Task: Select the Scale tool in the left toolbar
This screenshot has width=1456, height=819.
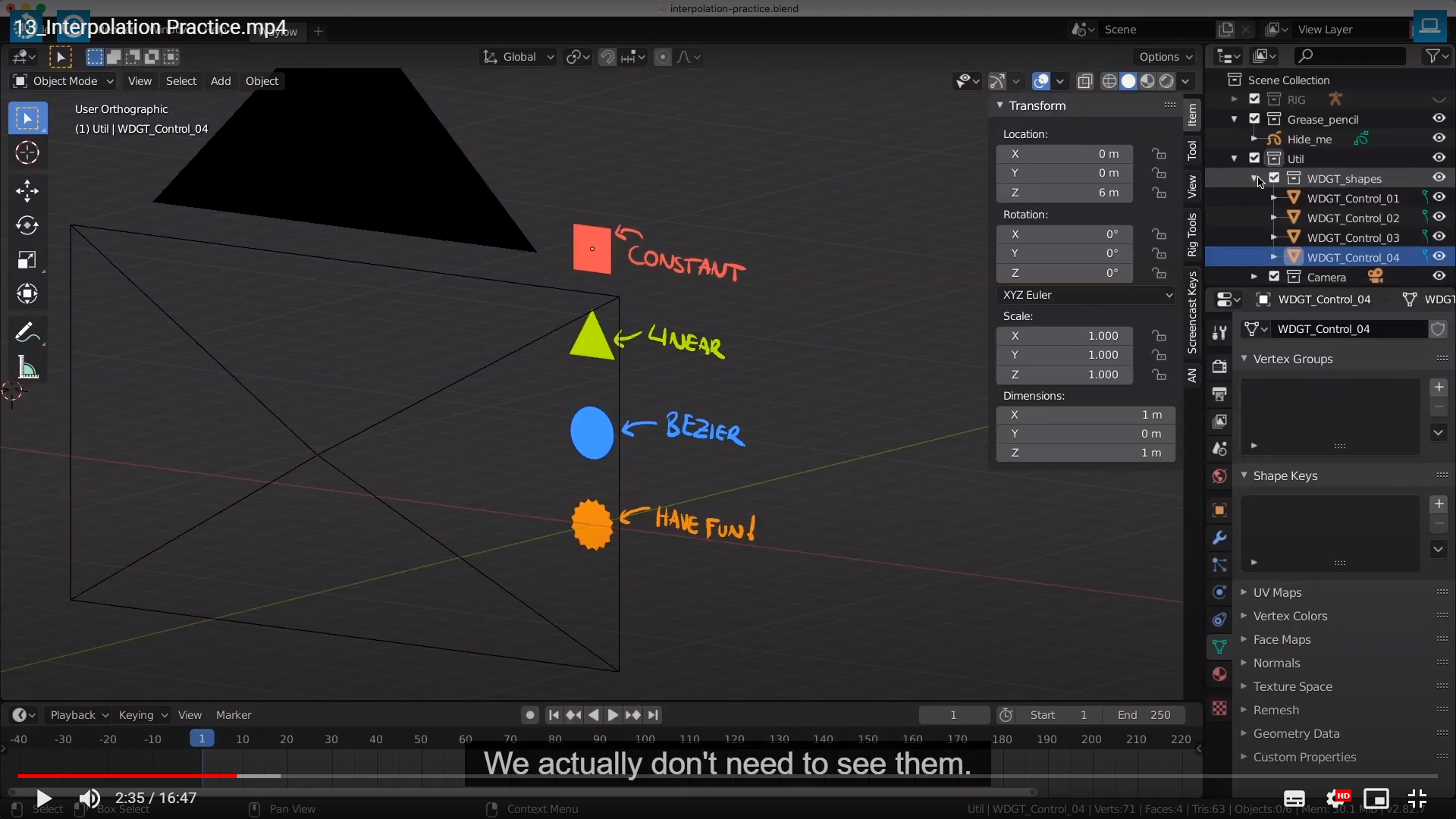Action: pos(27,260)
